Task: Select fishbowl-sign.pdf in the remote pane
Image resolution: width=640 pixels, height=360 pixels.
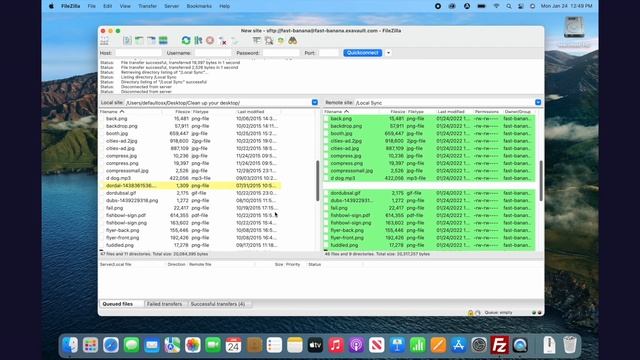Action: point(429,215)
